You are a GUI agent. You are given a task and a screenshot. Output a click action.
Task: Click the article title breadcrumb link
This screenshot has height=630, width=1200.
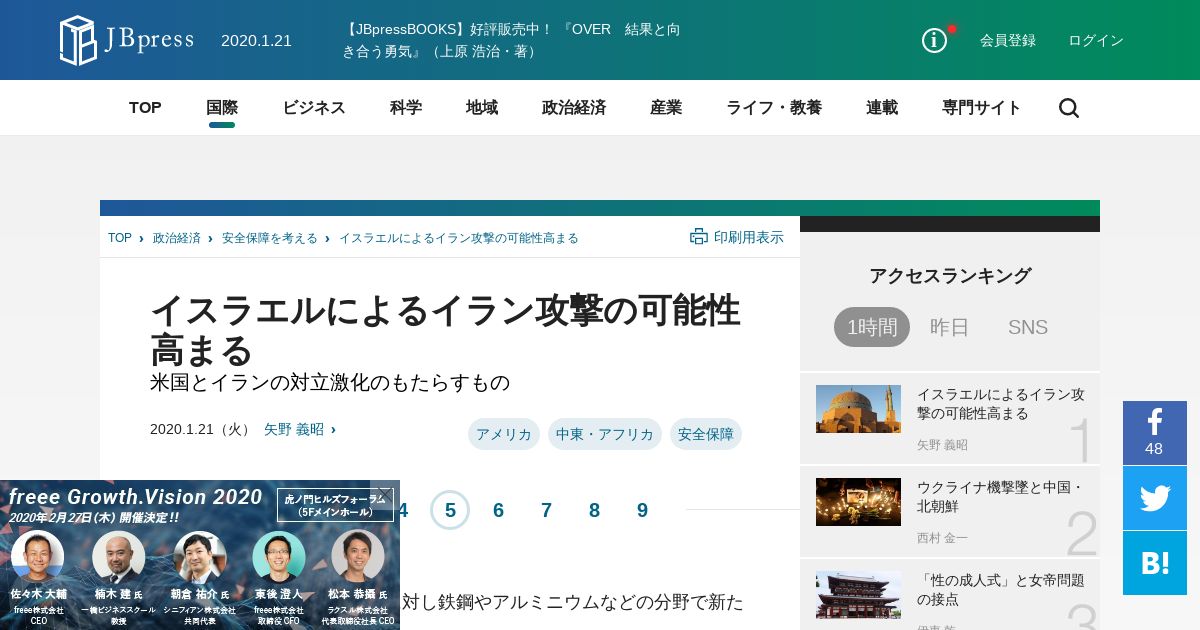click(459, 238)
